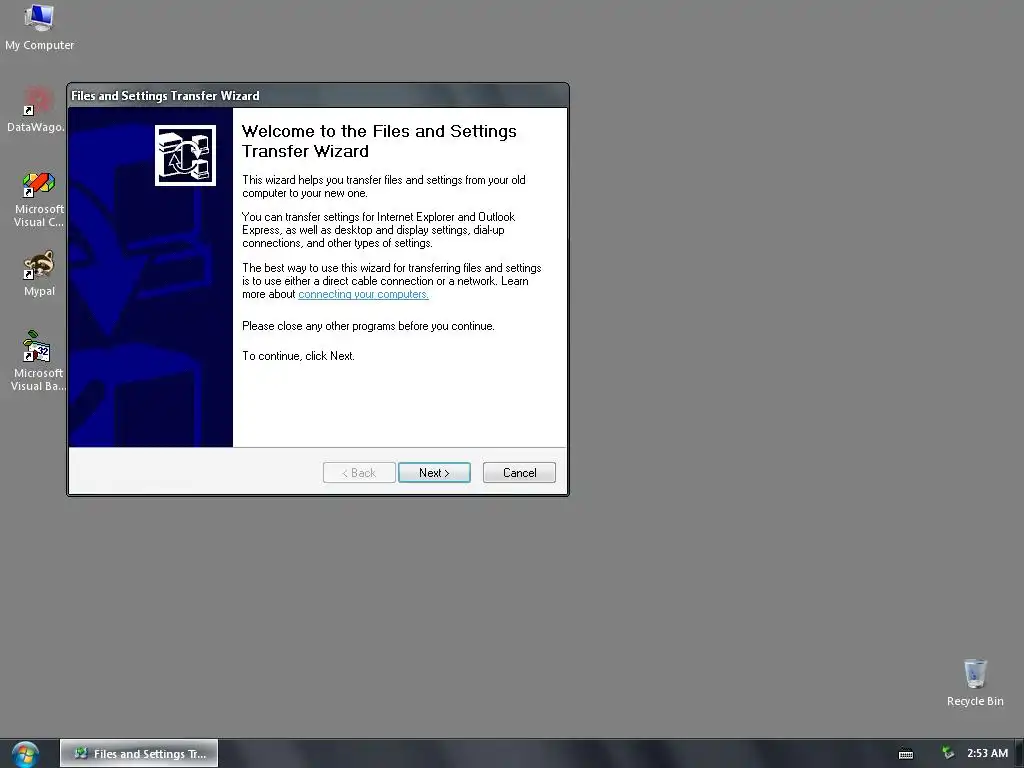The width and height of the screenshot is (1024, 768).
Task: Click the Files and Settings Transfer Wizard title bar
Action: point(318,96)
